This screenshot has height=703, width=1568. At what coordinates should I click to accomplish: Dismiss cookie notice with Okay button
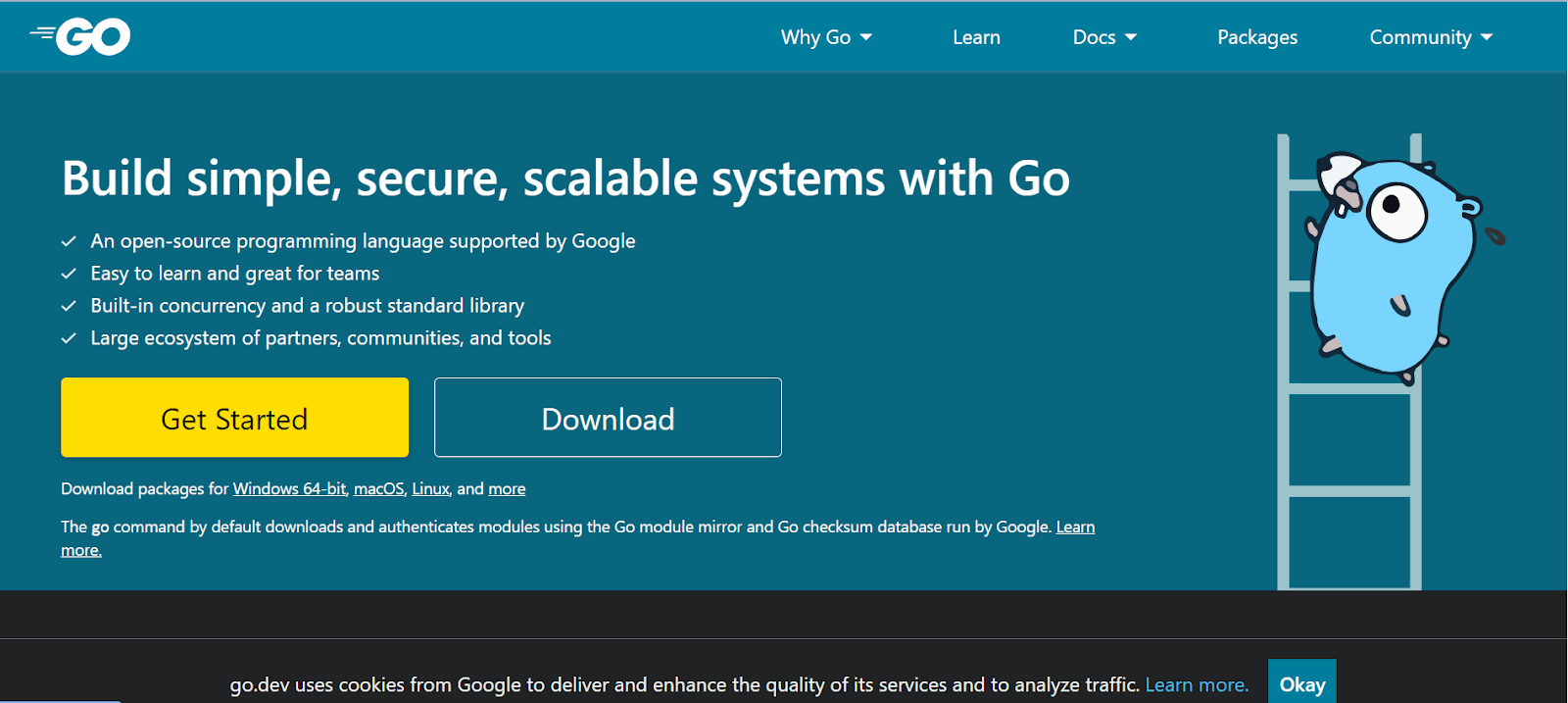(1301, 683)
